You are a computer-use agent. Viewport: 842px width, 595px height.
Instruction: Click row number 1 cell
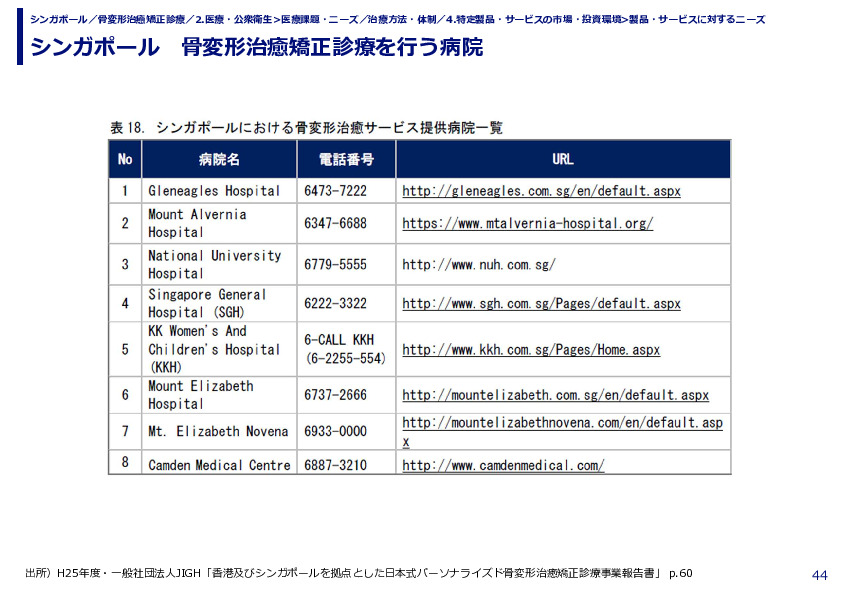click(125, 191)
